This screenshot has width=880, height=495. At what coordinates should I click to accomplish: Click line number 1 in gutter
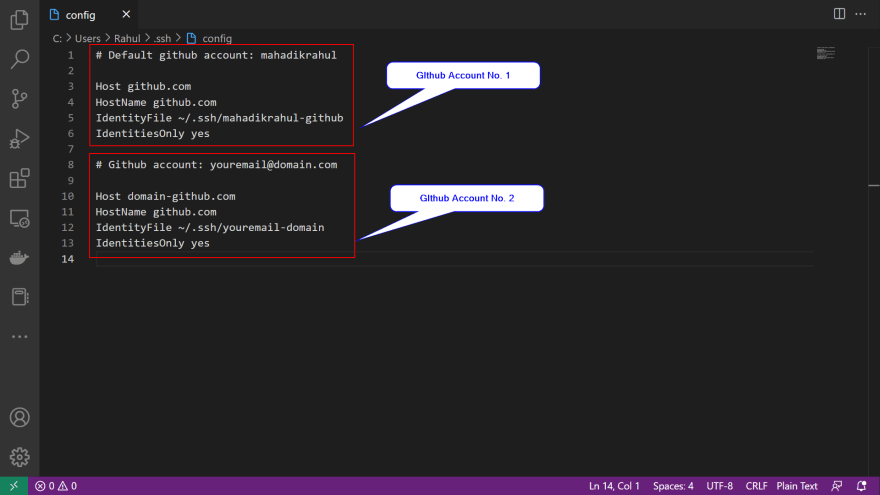coord(71,55)
